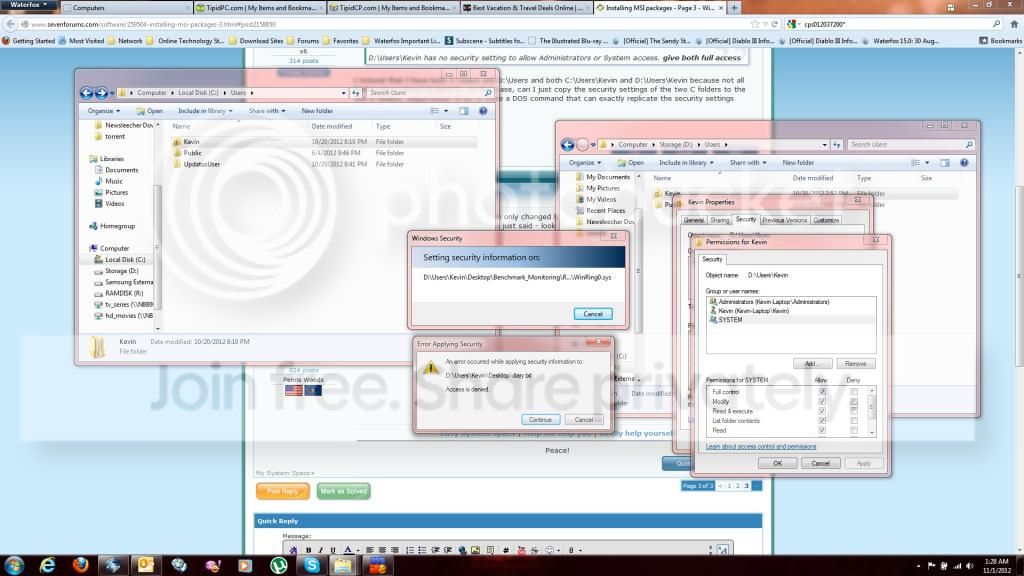
Task: Click the permissions list scrollbar down arrow
Action: (872, 432)
